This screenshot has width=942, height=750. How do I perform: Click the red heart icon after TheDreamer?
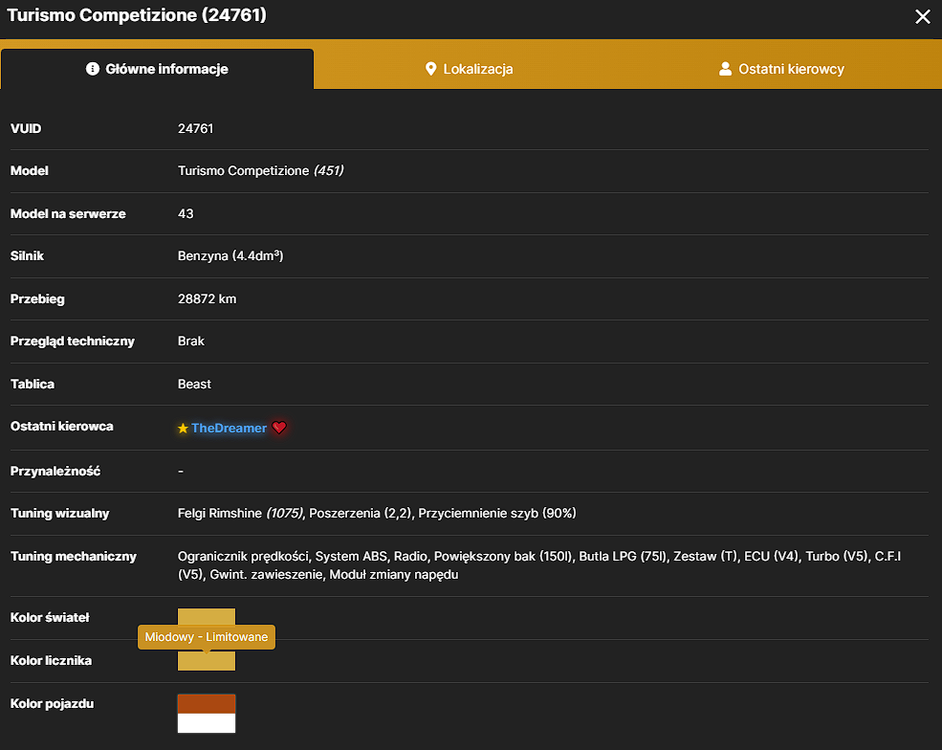point(279,427)
